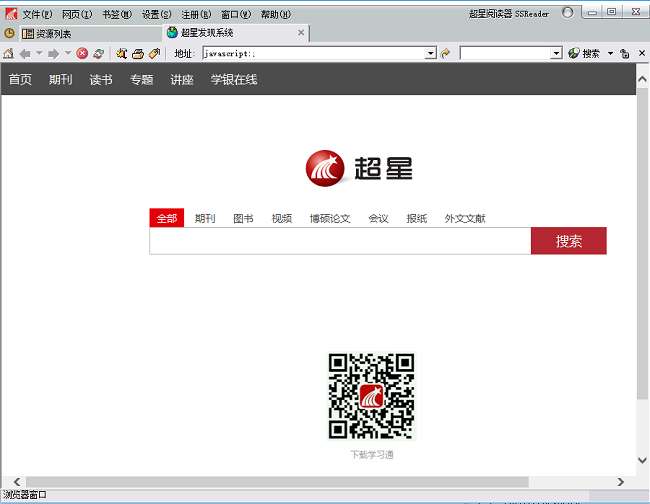Viewport: 650px width, 504px height.
Task: Click the QR code image
Action: coord(371,396)
